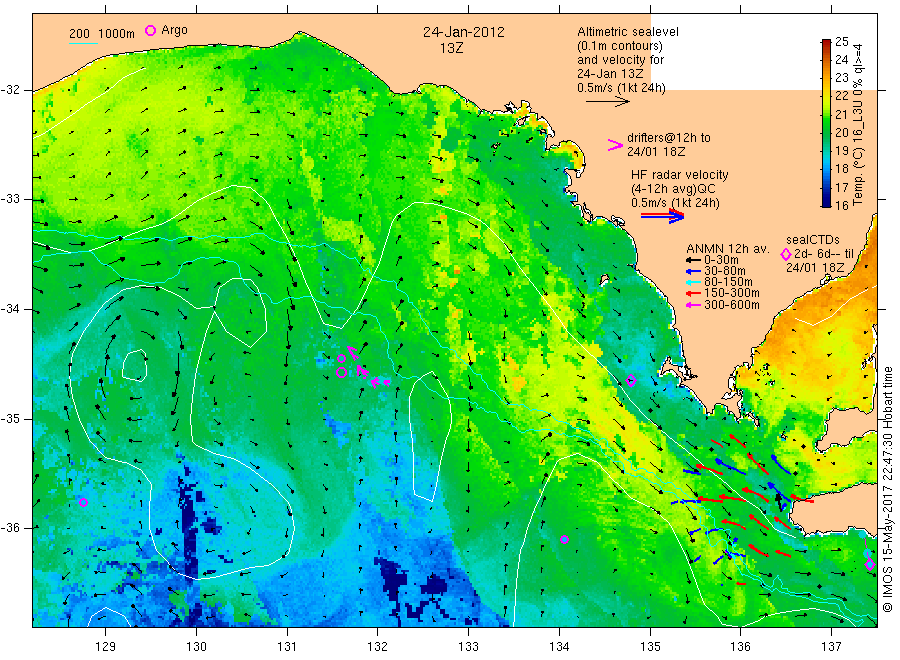Click the temperature colour bar scale
The width and height of the screenshot is (900, 660).
(x=827, y=123)
